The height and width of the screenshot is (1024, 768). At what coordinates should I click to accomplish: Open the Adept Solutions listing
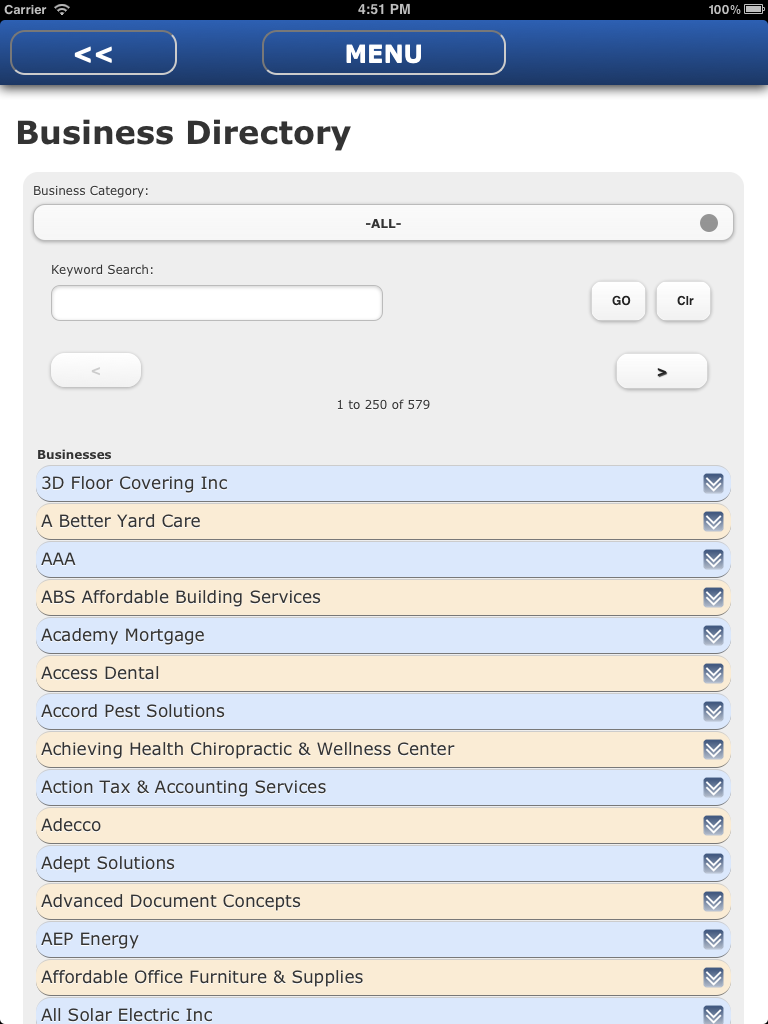point(383,864)
